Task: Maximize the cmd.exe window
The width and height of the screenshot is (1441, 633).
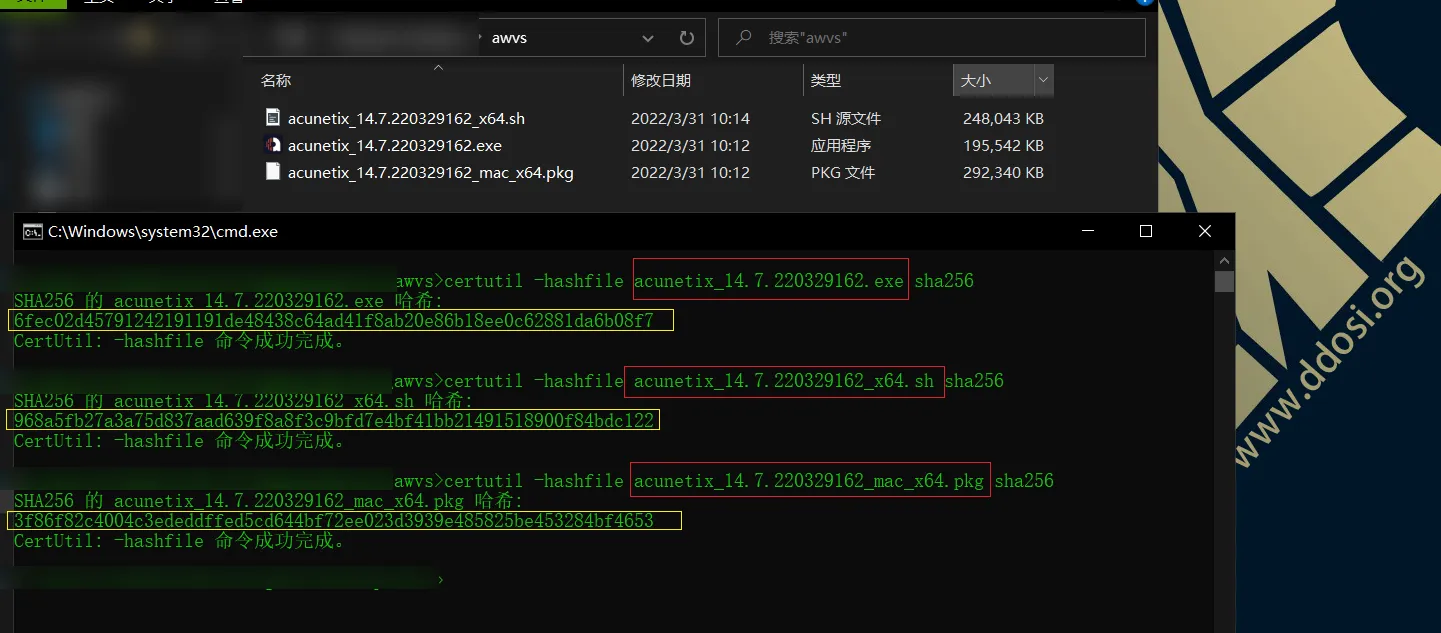Action: (x=1146, y=231)
